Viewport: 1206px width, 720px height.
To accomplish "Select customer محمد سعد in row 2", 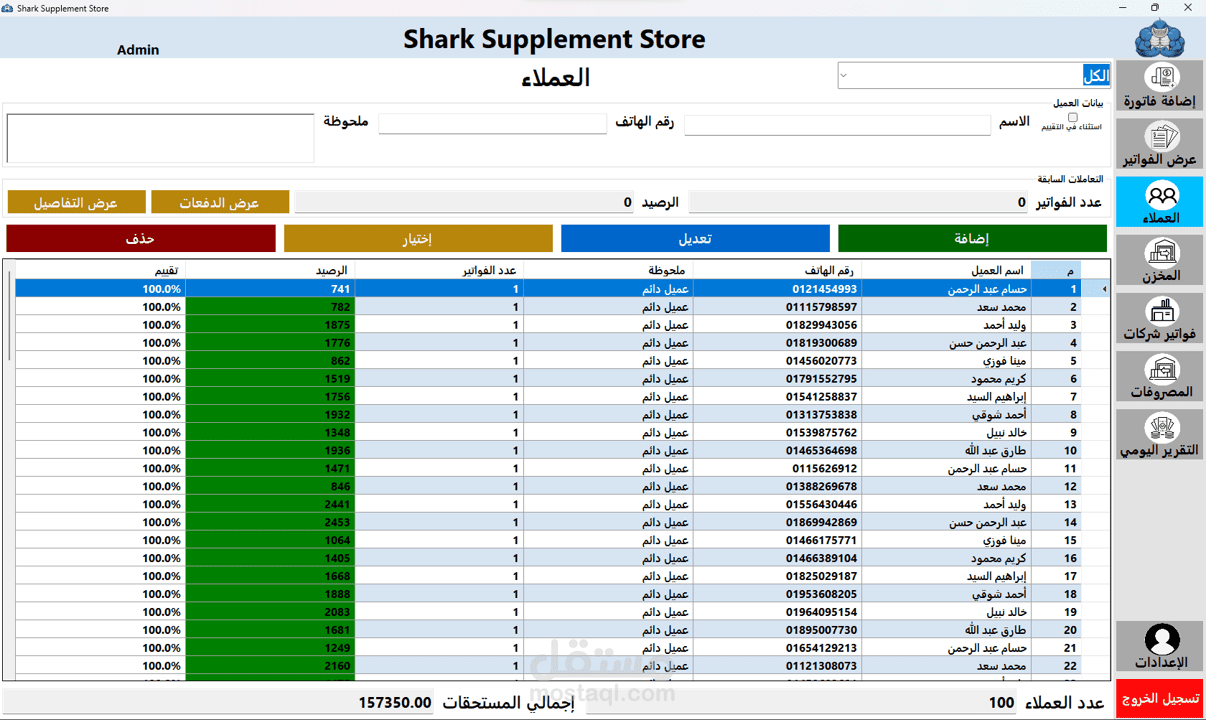I will coord(946,307).
